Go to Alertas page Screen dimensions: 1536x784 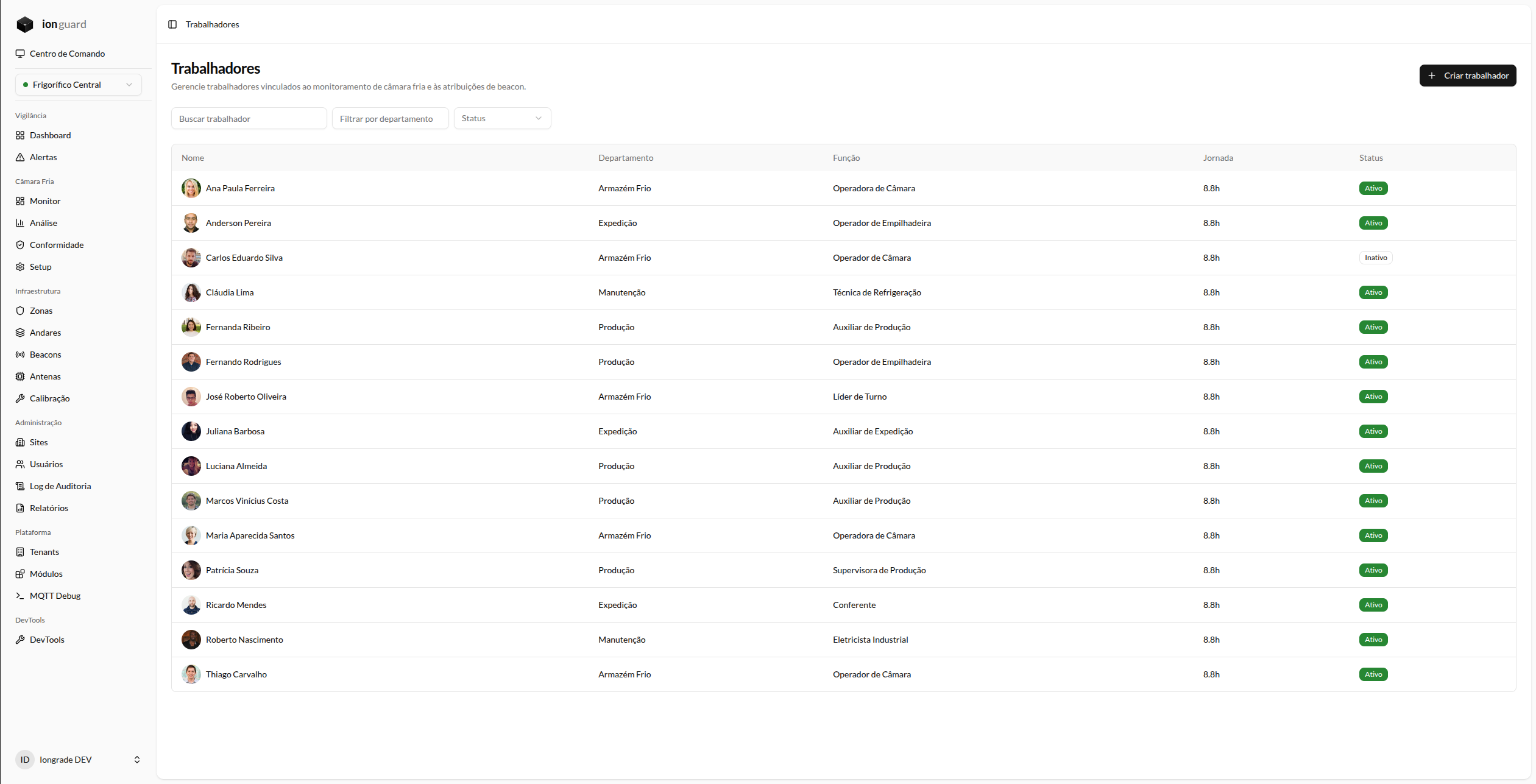(43, 157)
